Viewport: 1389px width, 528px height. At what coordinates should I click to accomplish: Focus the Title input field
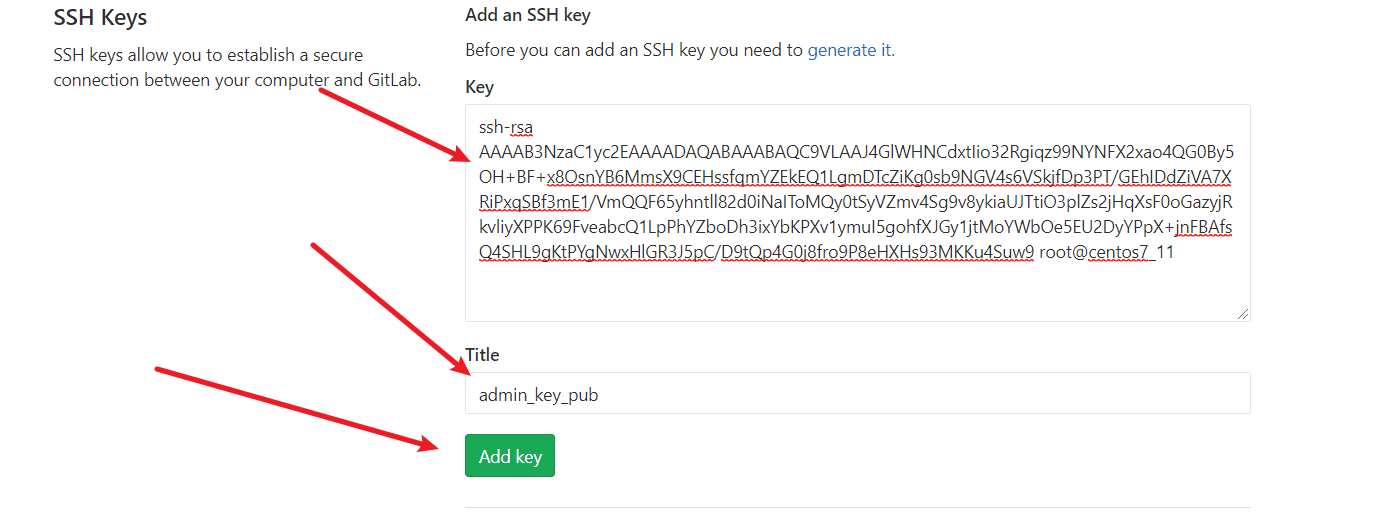[x=857, y=393]
